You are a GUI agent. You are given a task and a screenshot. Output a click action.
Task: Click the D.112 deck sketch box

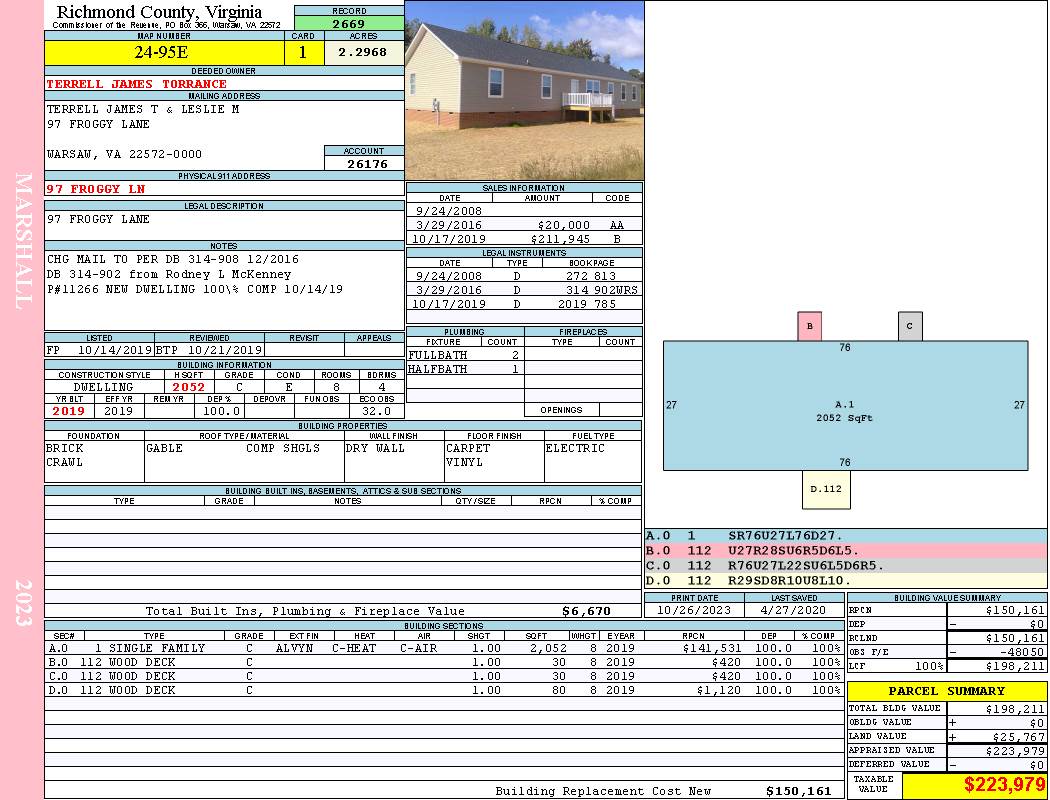click(x=826, y=489)
